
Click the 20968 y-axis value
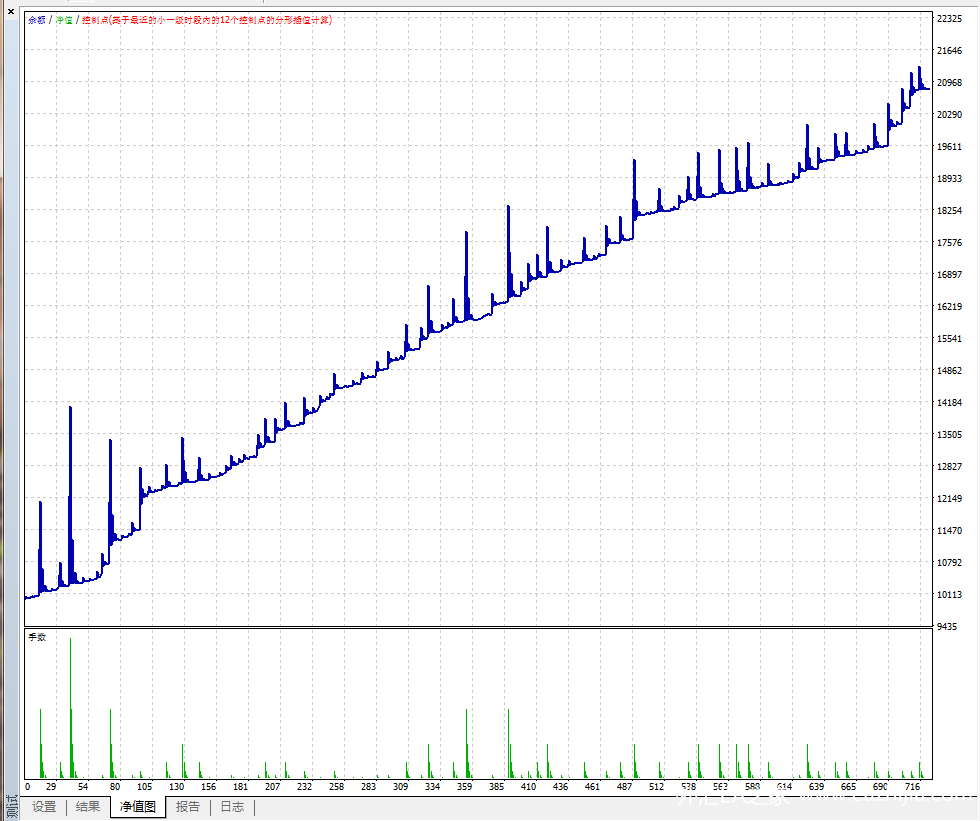point(949,82)
